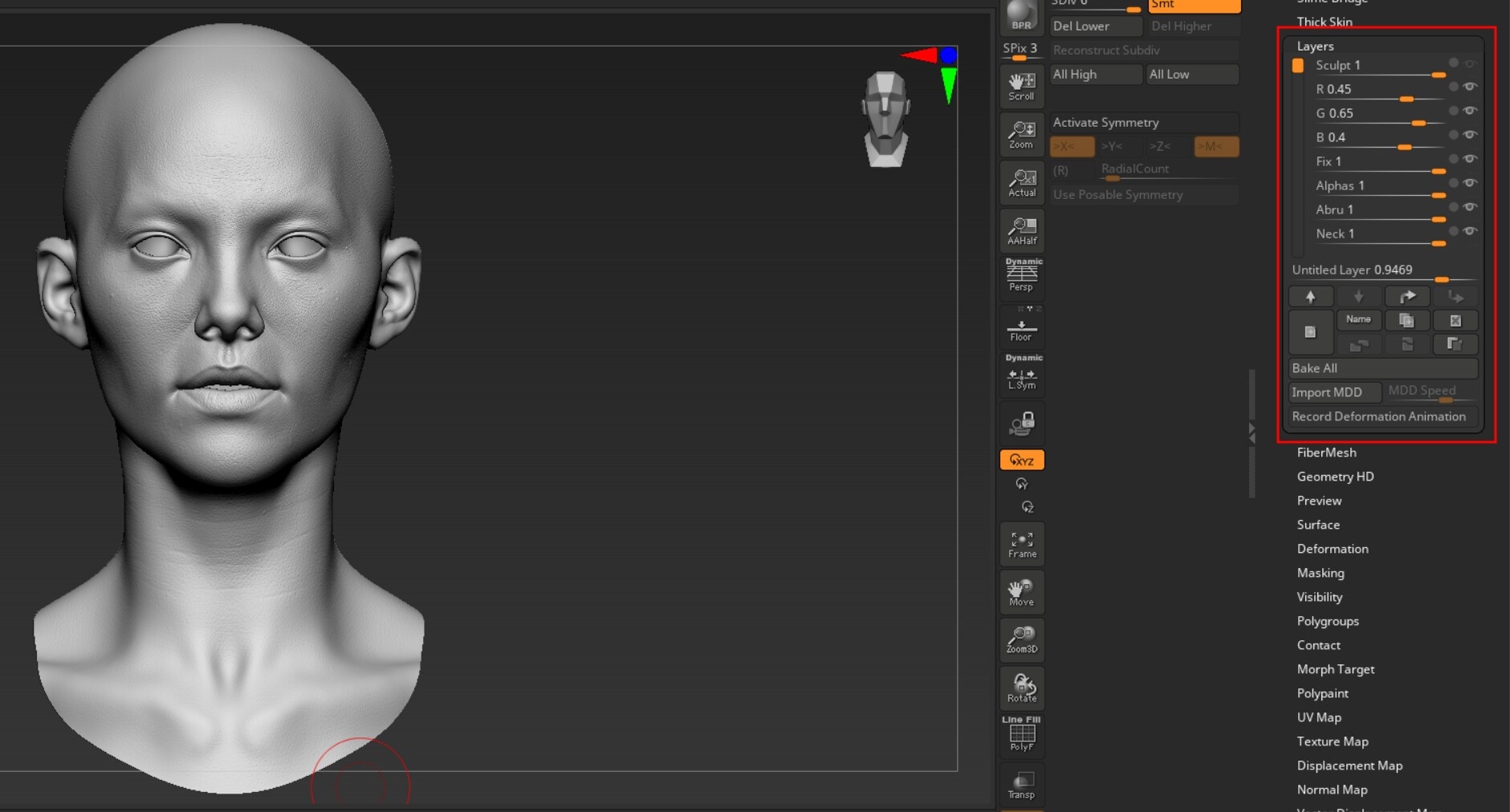Click the delete layer X icon
Viewport: 1510px width, 812px height.
click(1455, 321)
